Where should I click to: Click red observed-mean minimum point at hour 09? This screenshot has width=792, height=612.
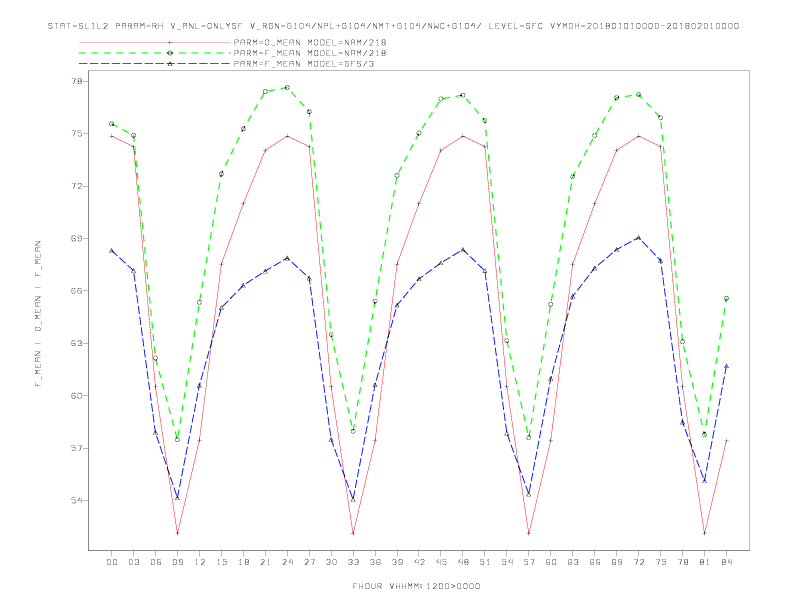tap(177, 533)
